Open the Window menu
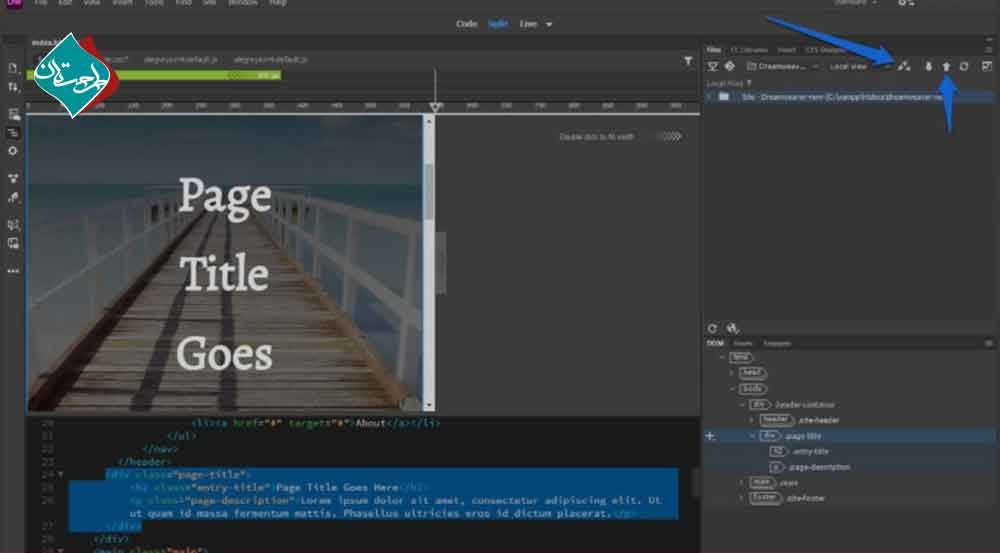This screenshot has width=1000, height=553. (x=243, y=3)
